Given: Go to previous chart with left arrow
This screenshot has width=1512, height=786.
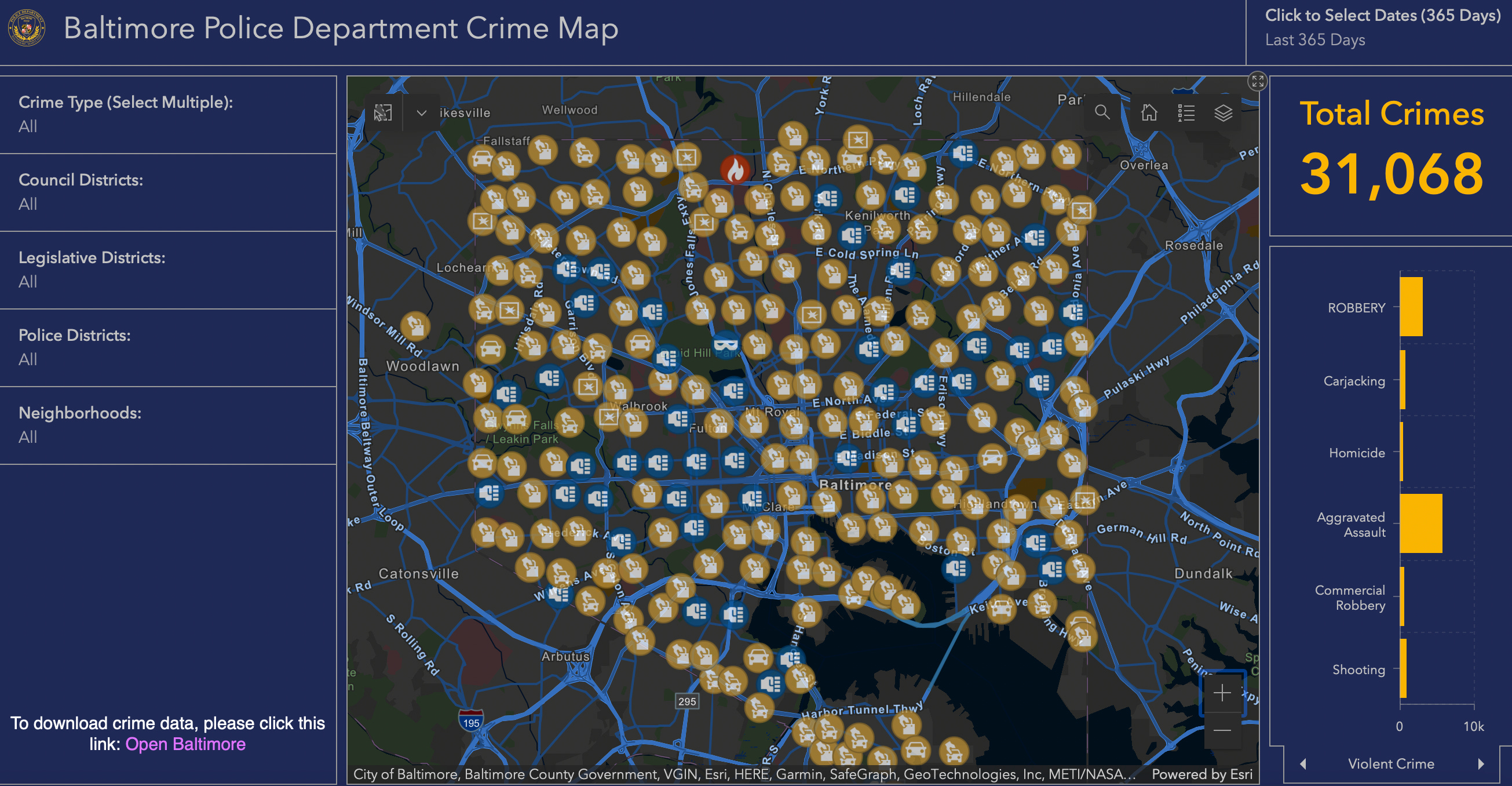Looking at the screenshot, I should pyautogui.click(x=1303, y=763).
